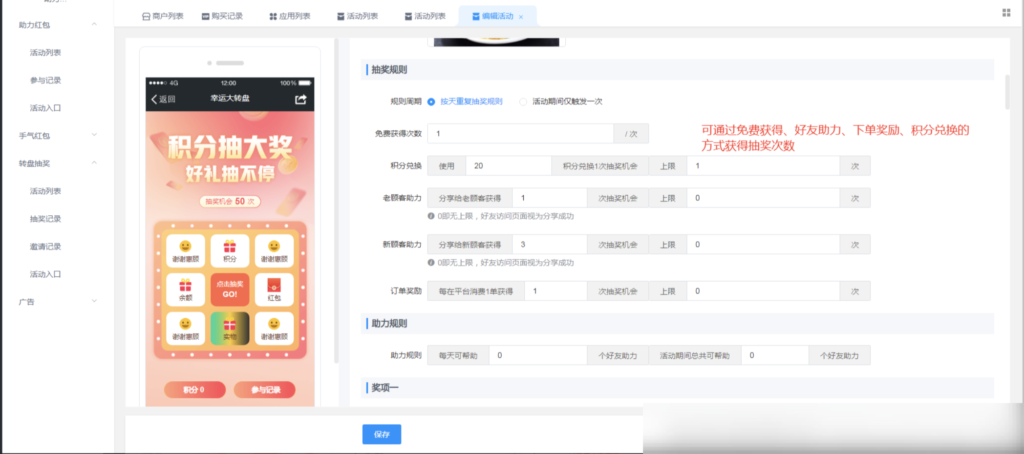Screen dimensions: 1024x454
Task: Click the phone preview panel scrollbar
Action: pyautogui.click(x=336, y=200)
